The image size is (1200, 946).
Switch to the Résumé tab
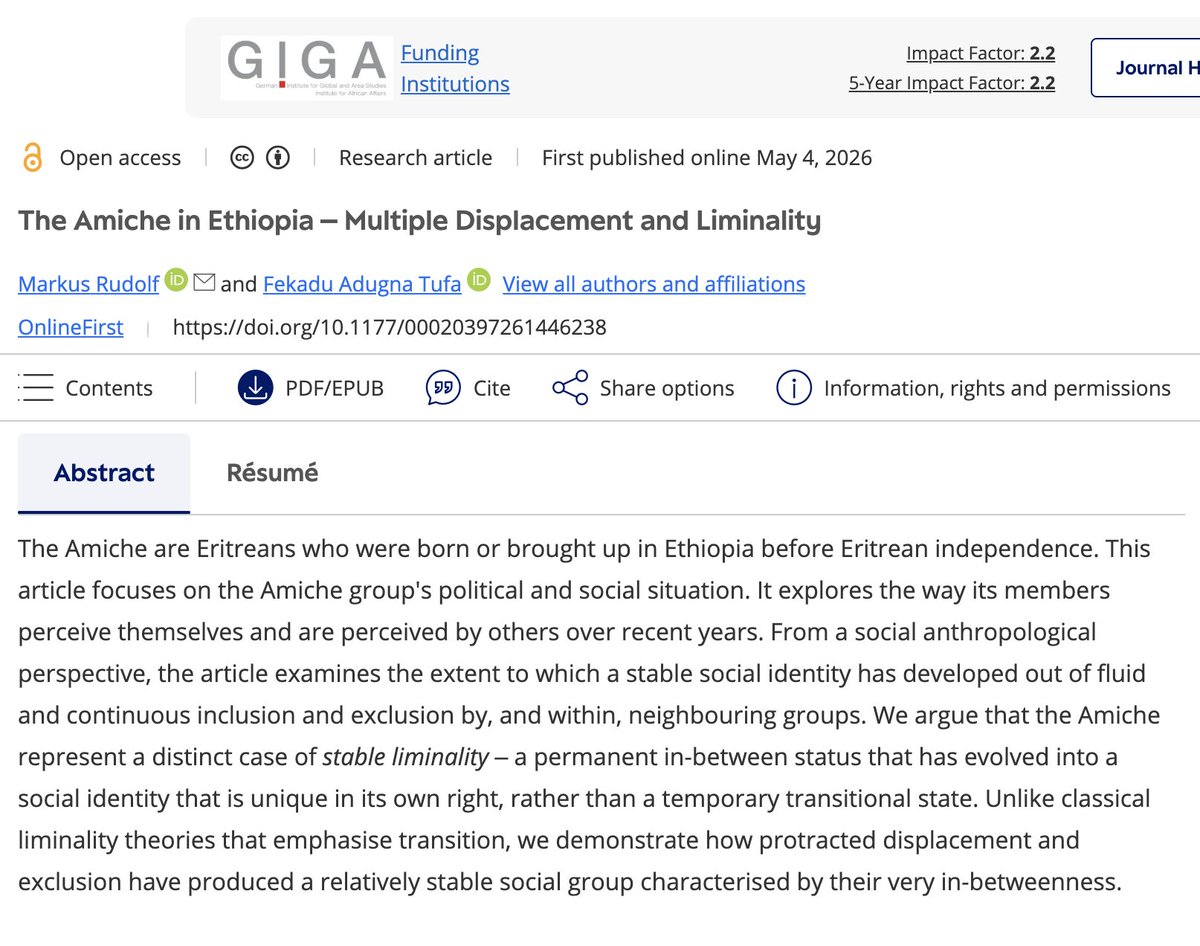272,472
